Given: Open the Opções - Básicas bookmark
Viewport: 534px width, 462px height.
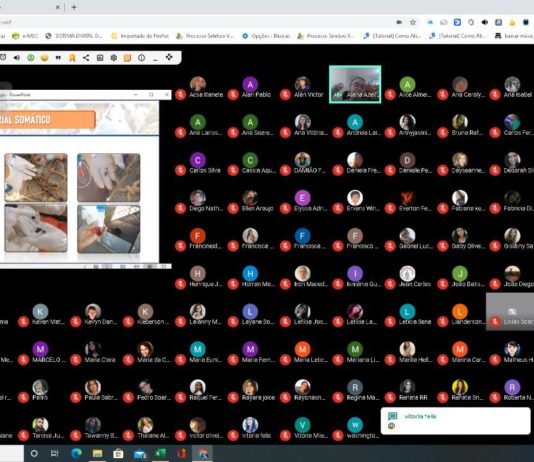Looking at the screenshot, I should [266, 36].
